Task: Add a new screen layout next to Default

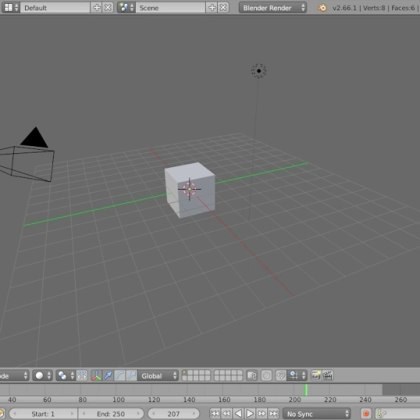Action: click(x=97, y=7)
